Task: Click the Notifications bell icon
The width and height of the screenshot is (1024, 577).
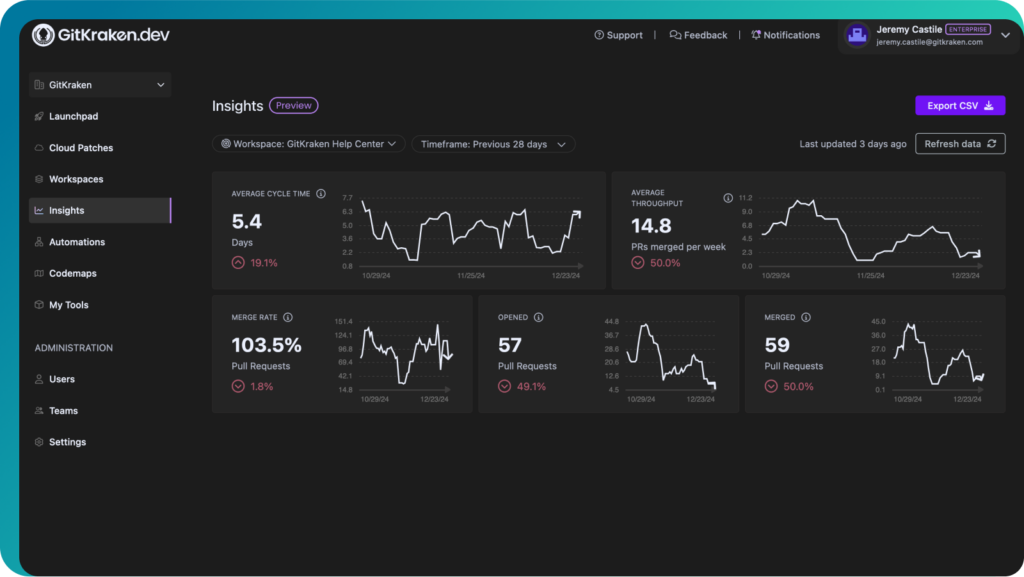Action: [756, 35]
